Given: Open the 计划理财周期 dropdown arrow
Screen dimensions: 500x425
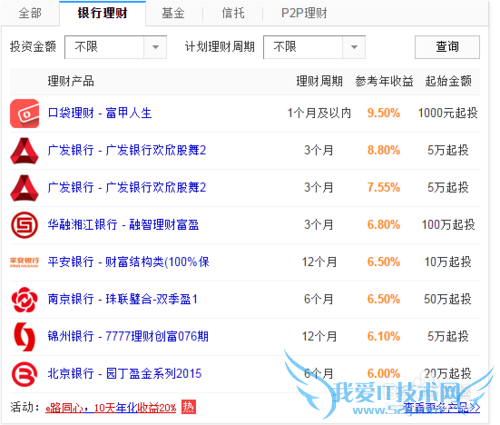Looking at the screenshot, I should pyautogui.click(x=354, y=47).
